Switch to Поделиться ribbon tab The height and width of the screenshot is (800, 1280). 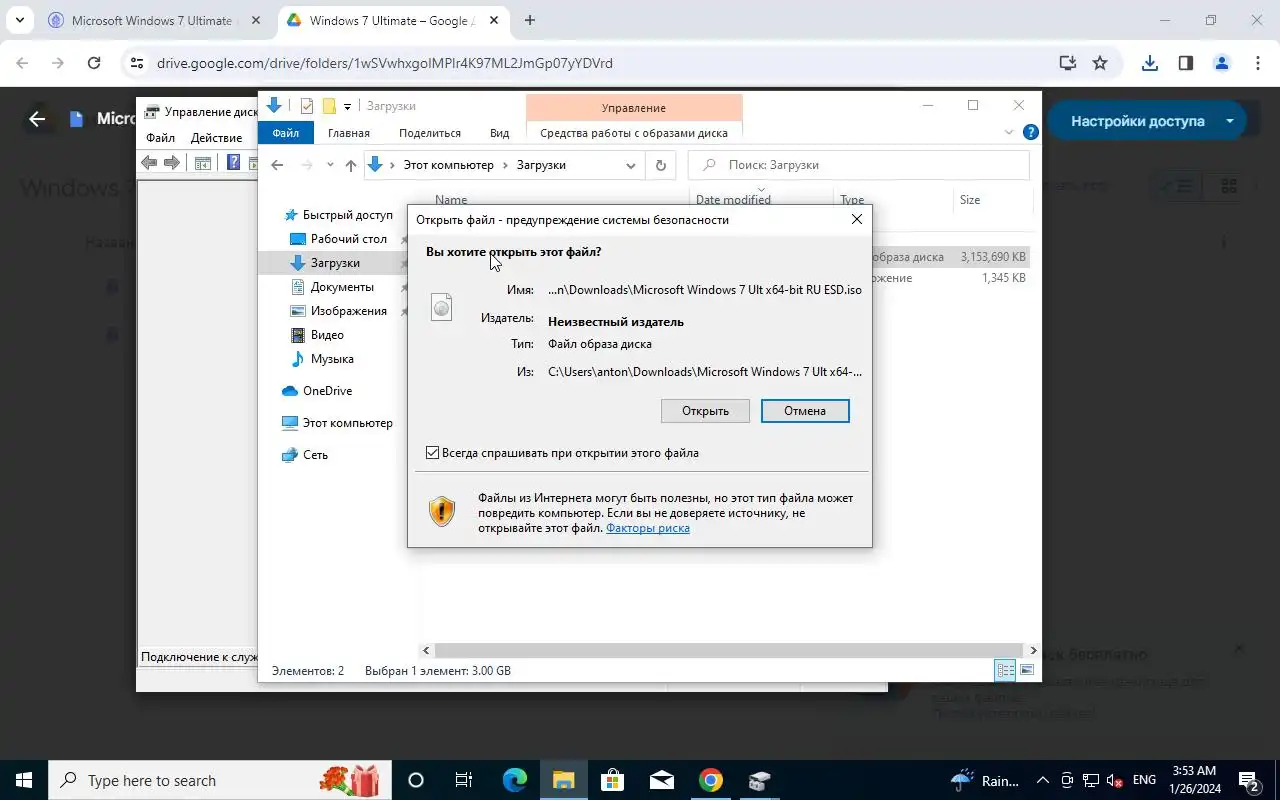click(430, 133)
